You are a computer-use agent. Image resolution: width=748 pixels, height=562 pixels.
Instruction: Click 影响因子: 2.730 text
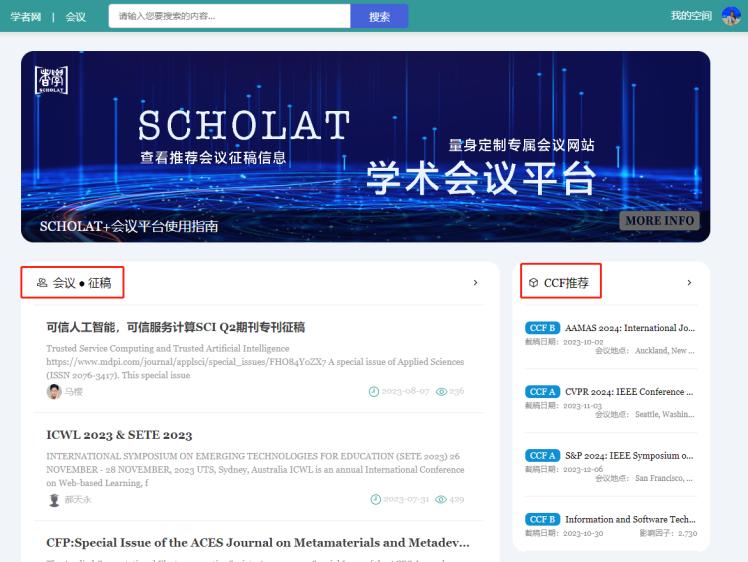coord(668,533)
